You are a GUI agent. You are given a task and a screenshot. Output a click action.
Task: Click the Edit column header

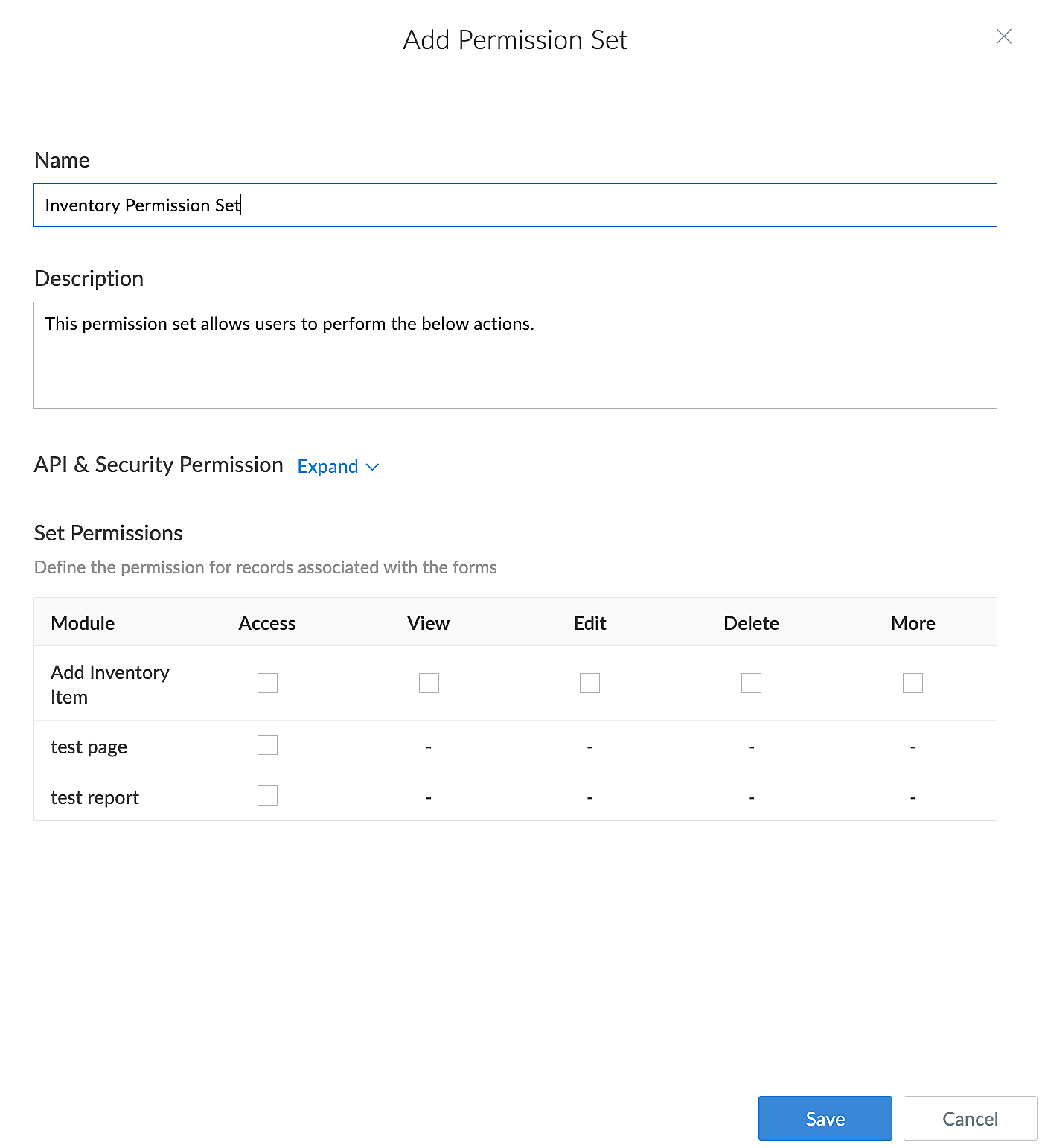(589, 623)
